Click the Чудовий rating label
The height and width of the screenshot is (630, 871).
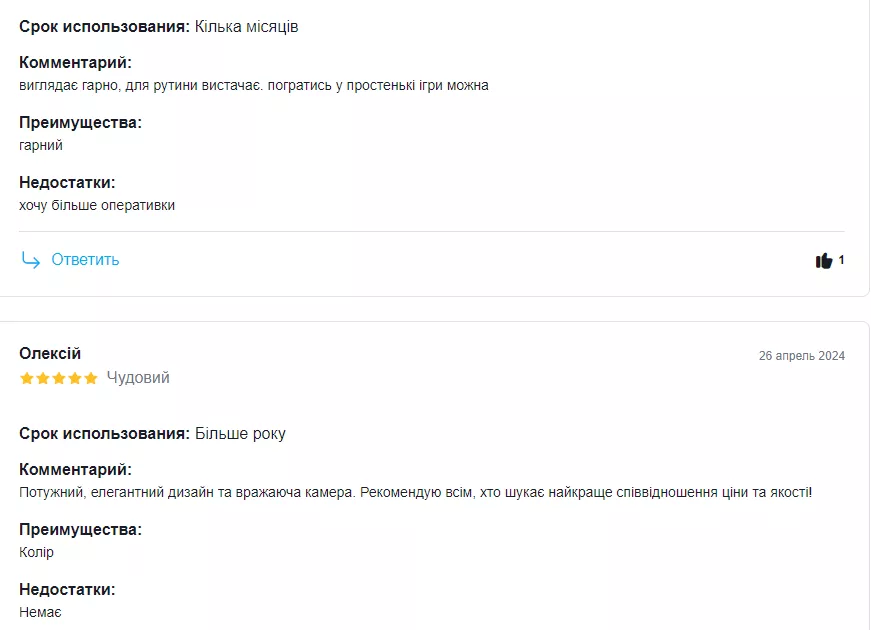coord(139,378)
